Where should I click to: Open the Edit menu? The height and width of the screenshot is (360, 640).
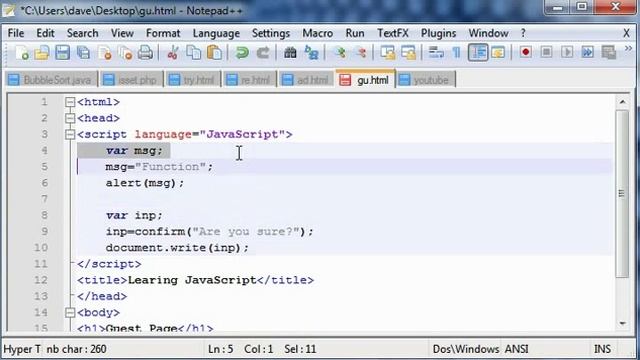tap(45, 33)
